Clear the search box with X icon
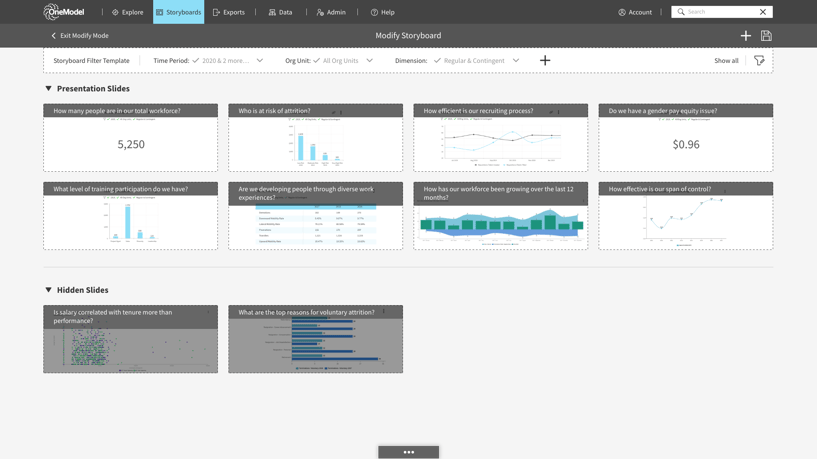This screenshot has width=817, height=459. pyautogui.click(x=763, y=11)
